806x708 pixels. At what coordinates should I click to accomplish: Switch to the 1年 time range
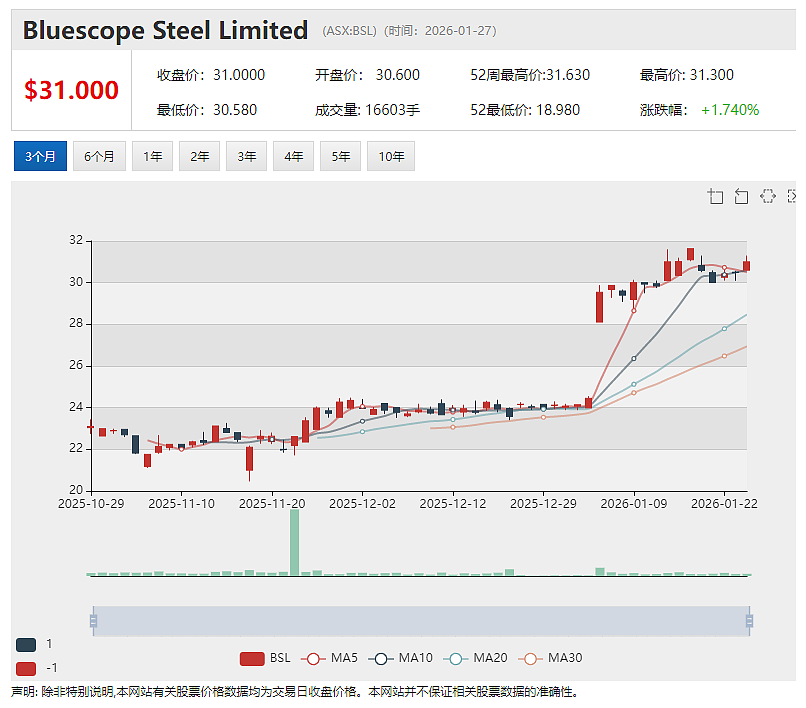click(152, 156)
